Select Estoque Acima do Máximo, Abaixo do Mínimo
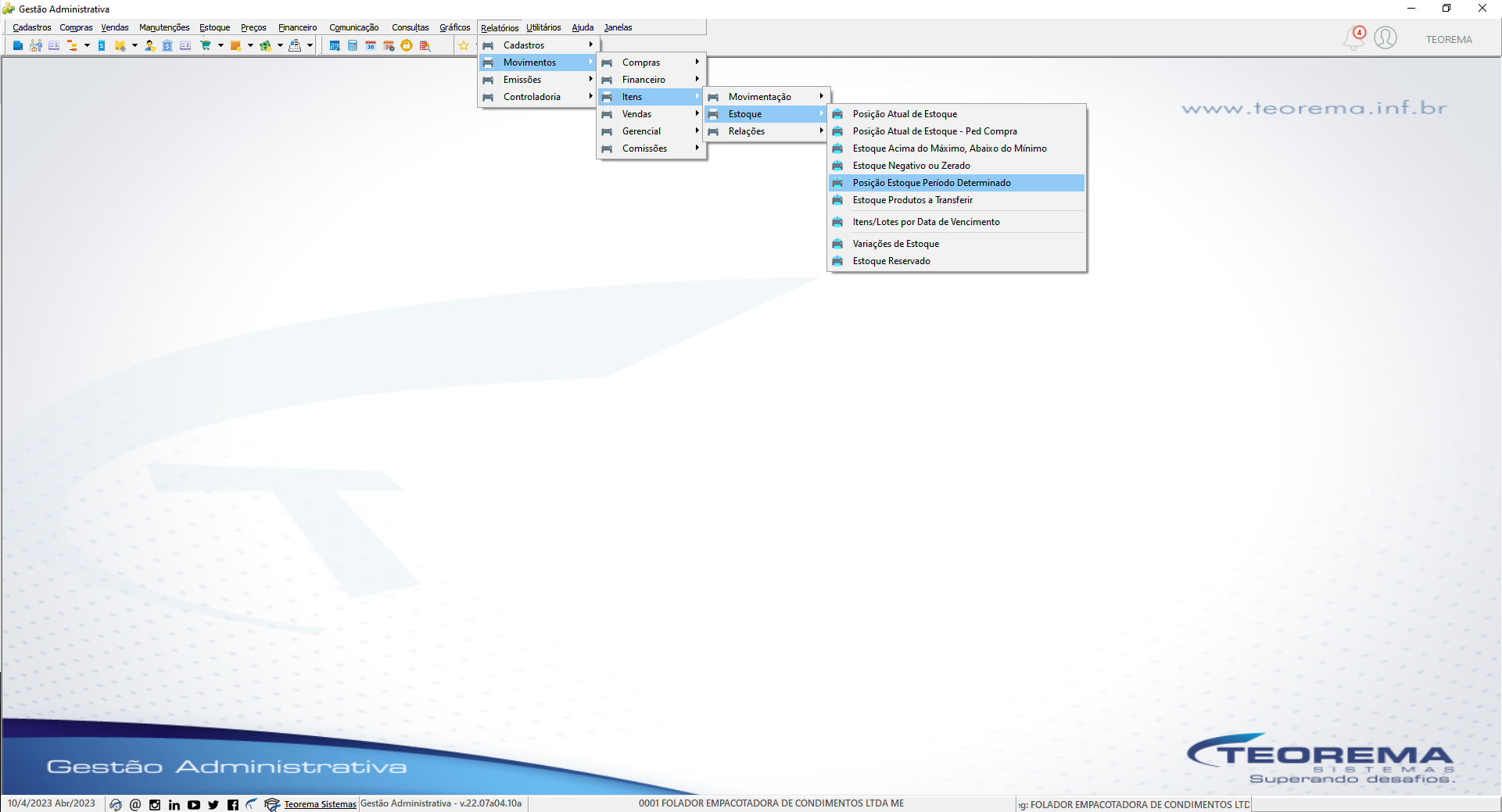Screen dimensions: 1502x812 point(957,148)
